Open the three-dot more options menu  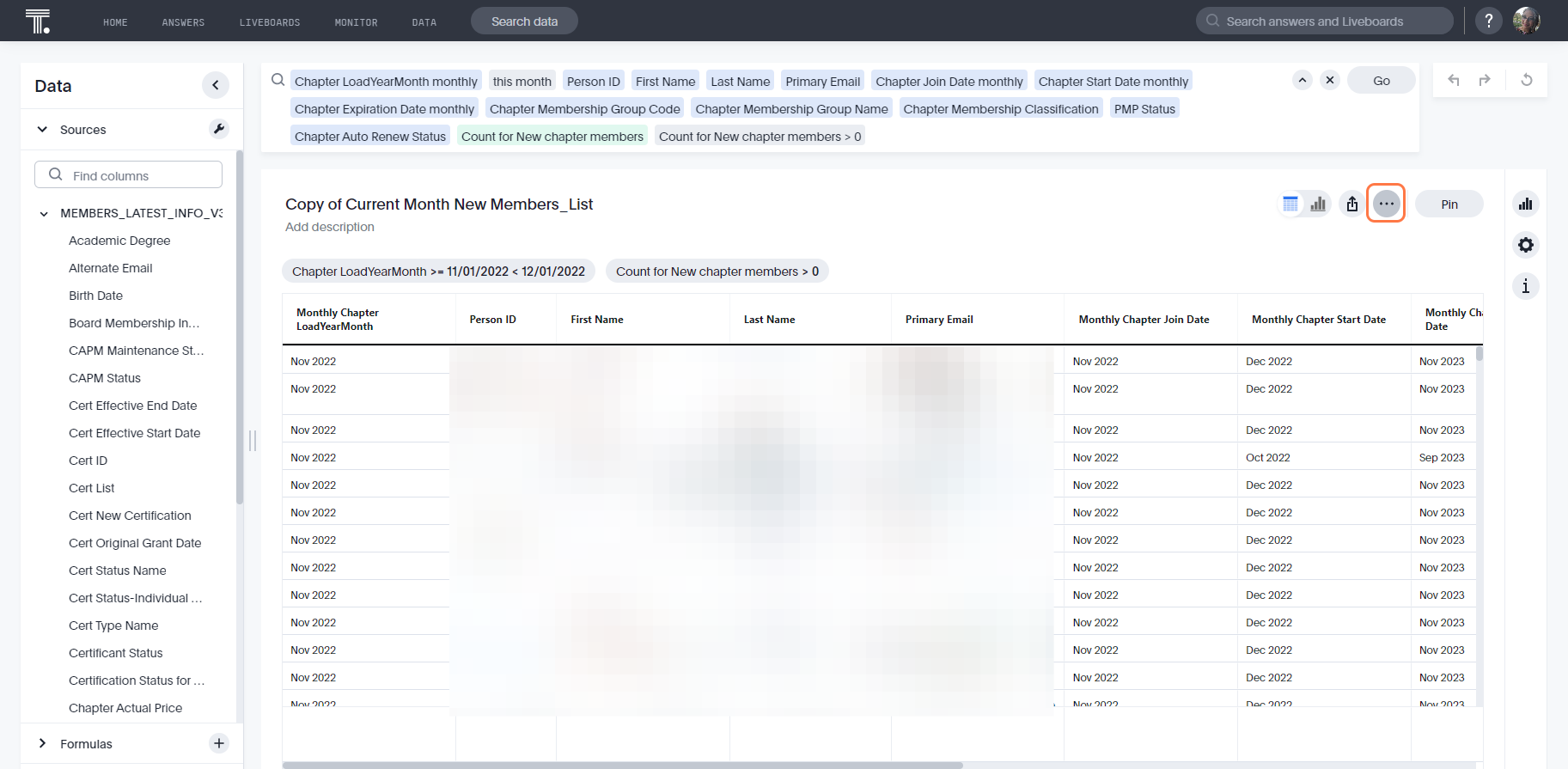tap(1386, 204)
